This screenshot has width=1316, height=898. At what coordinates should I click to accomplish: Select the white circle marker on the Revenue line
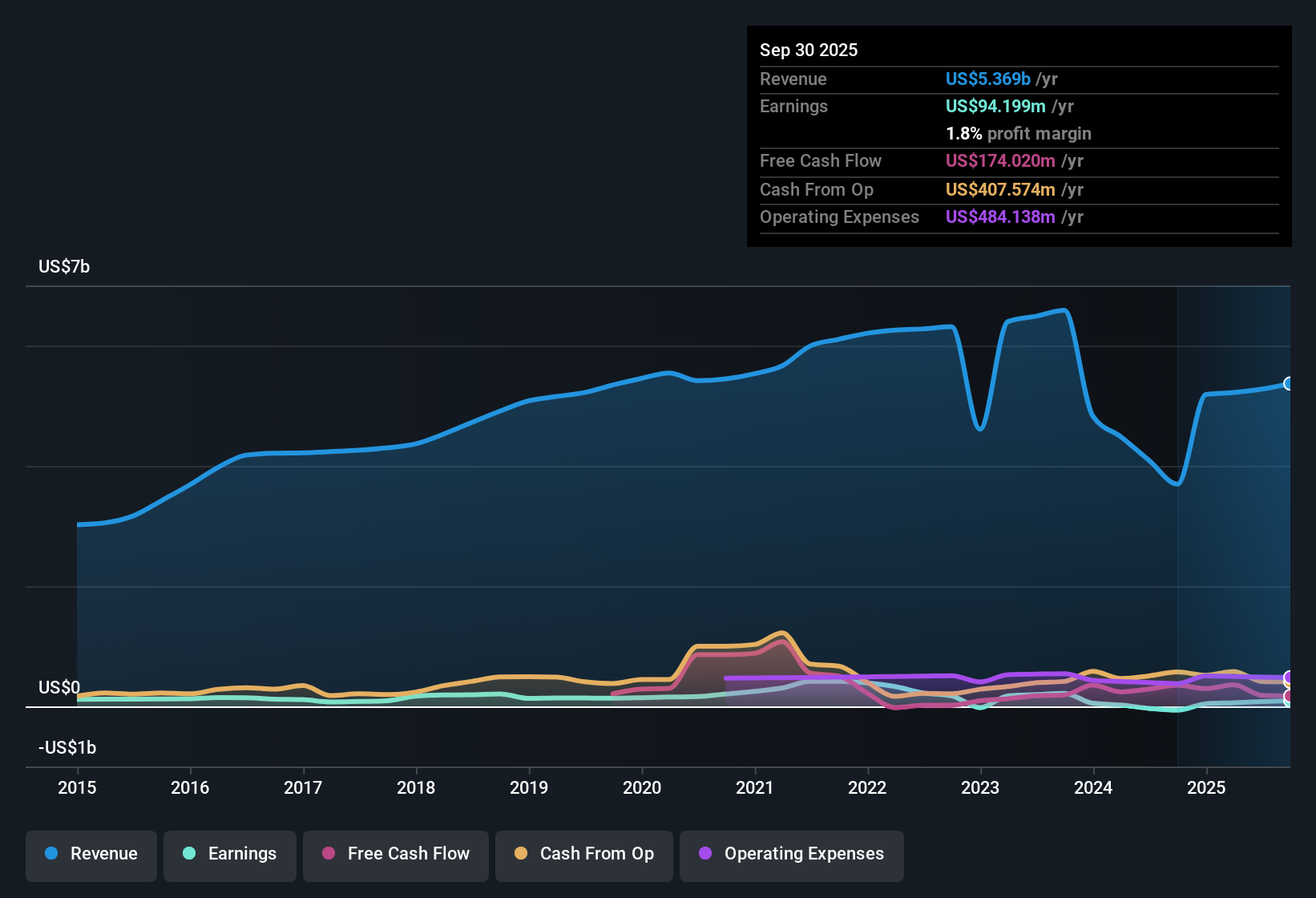(1288, 385)
